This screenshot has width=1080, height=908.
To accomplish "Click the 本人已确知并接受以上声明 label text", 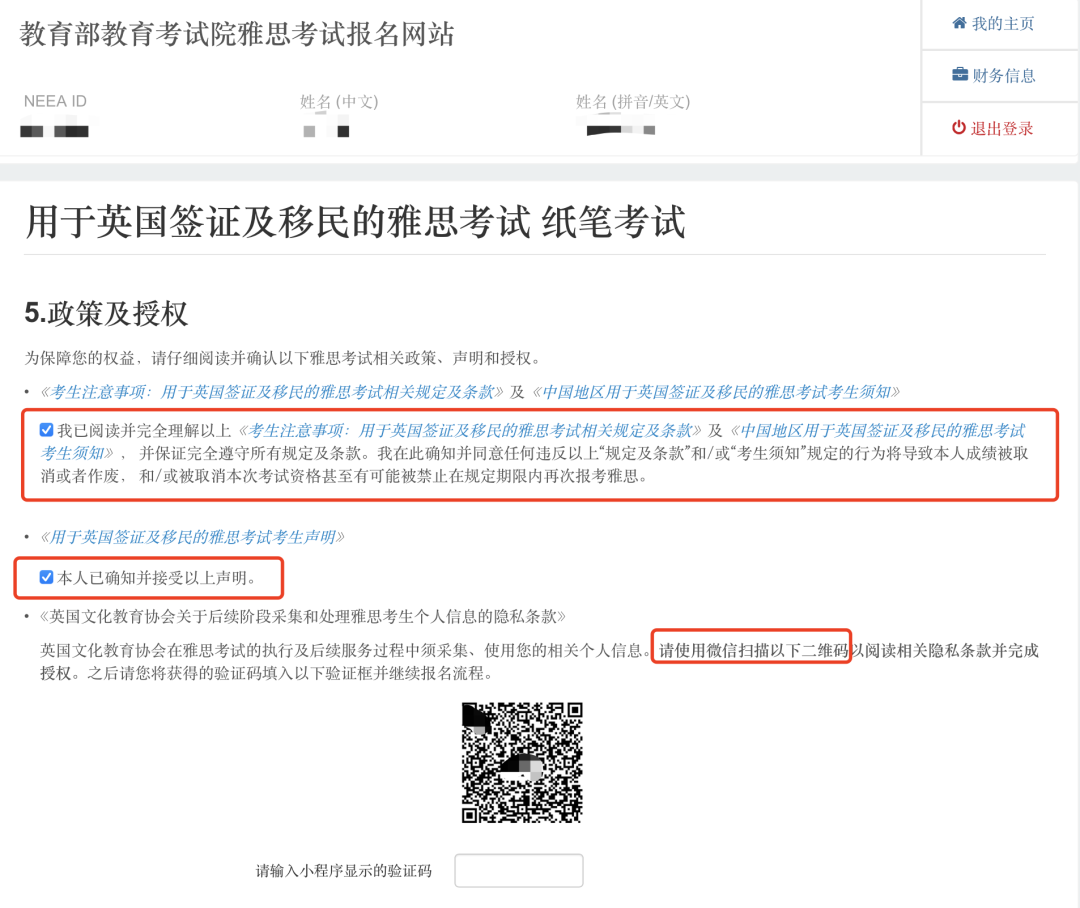I will 157,577.
